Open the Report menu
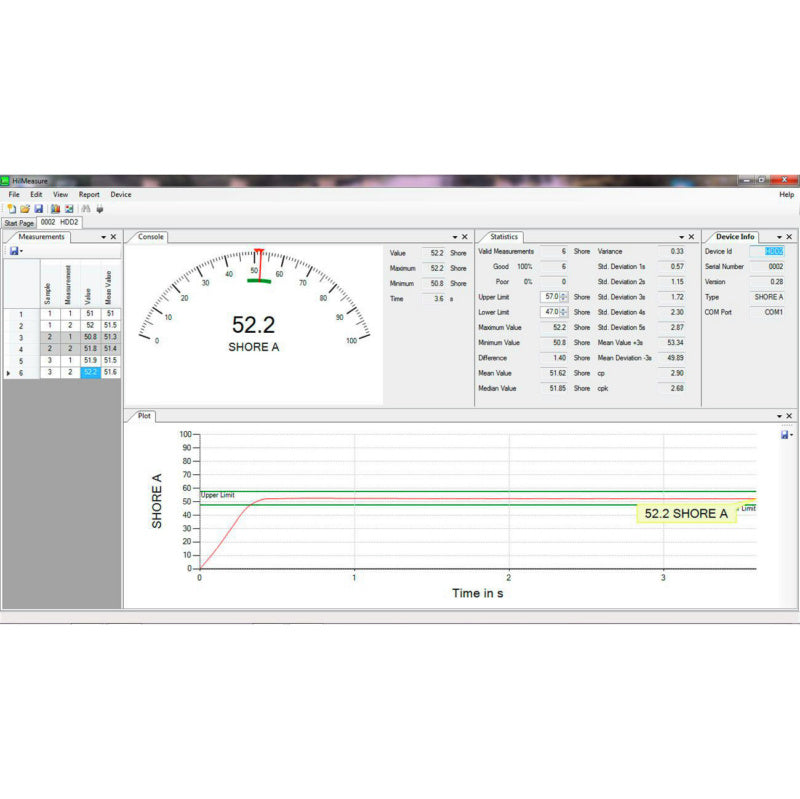This screenshot has height=799, width=800. click(x=89, y=194)
